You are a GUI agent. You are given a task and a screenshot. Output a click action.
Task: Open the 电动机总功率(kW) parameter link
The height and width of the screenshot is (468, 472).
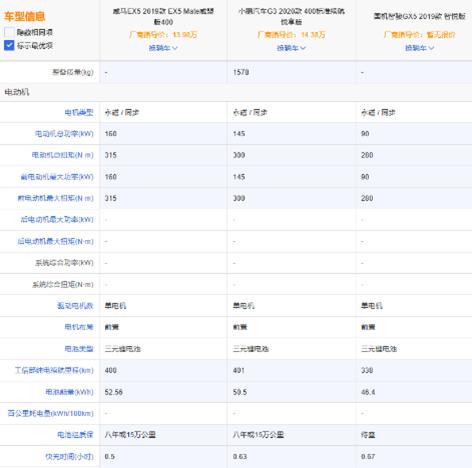point(64,134)
